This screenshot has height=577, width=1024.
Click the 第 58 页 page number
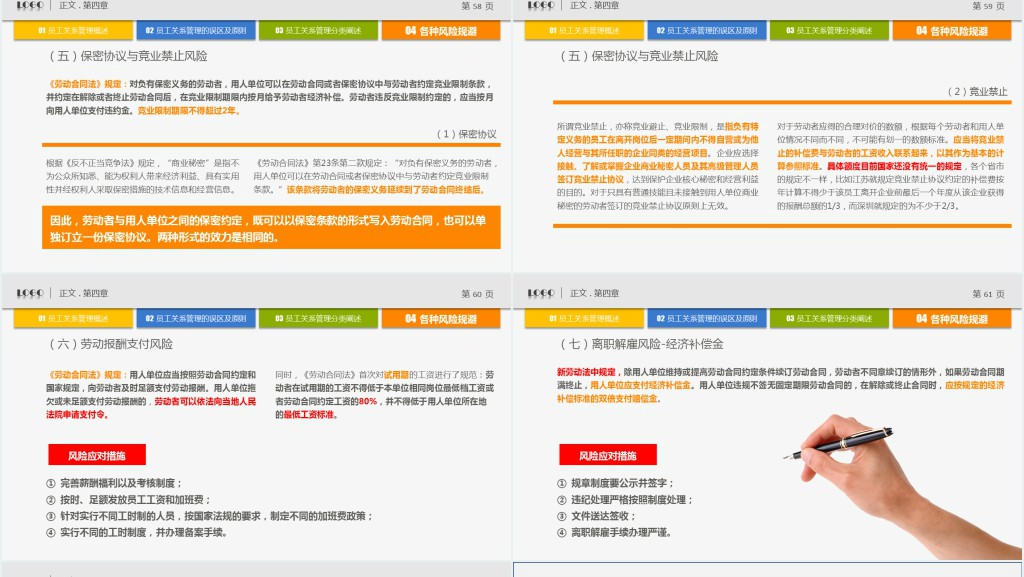477,6
